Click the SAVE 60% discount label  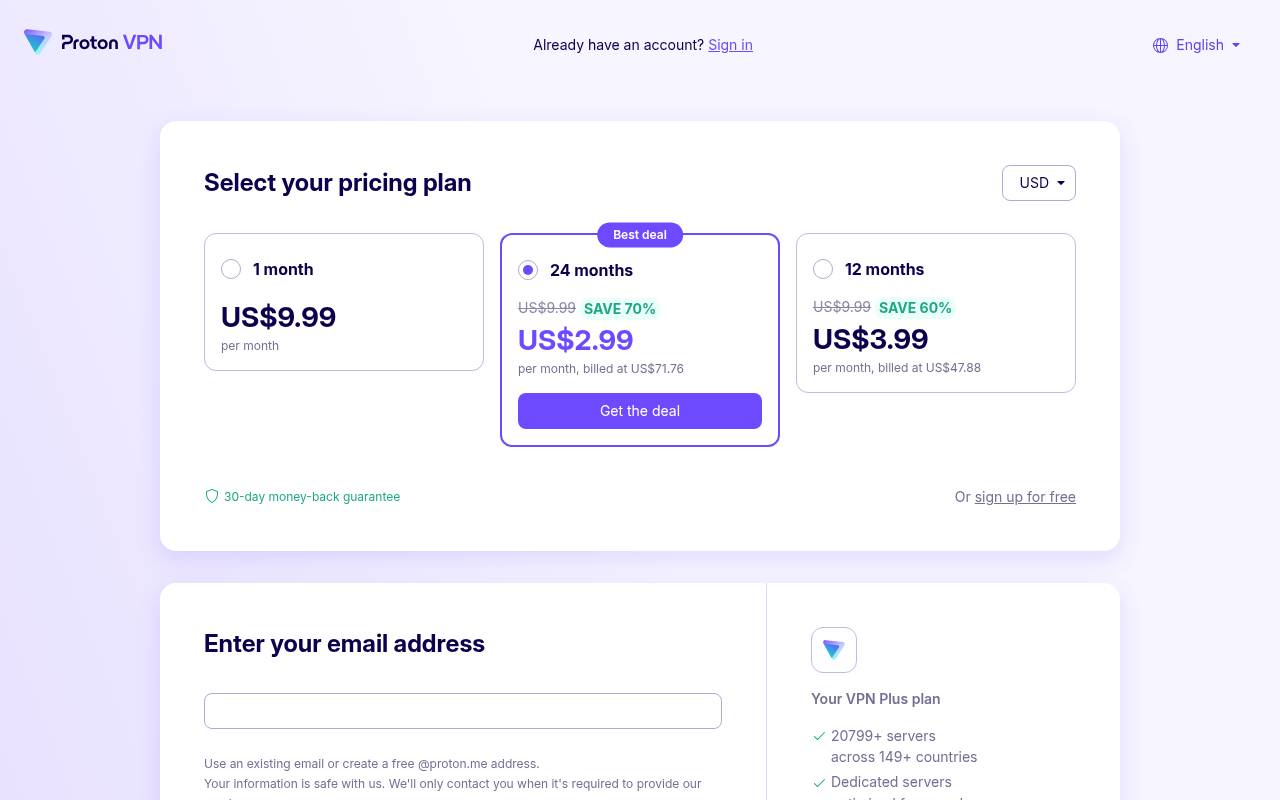pos(915,308)
